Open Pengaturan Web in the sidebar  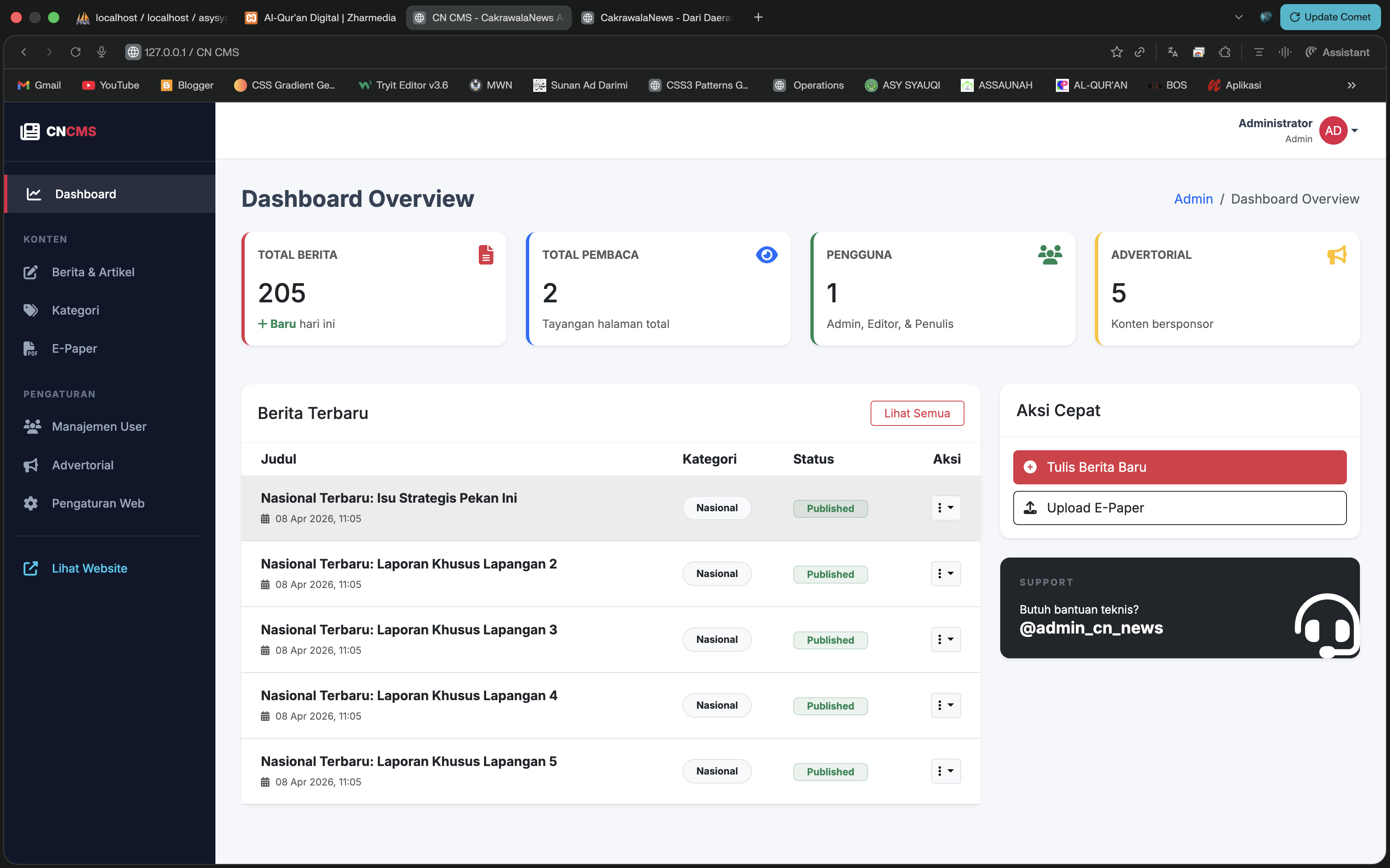pyautogui.click(x=98, y=503)
